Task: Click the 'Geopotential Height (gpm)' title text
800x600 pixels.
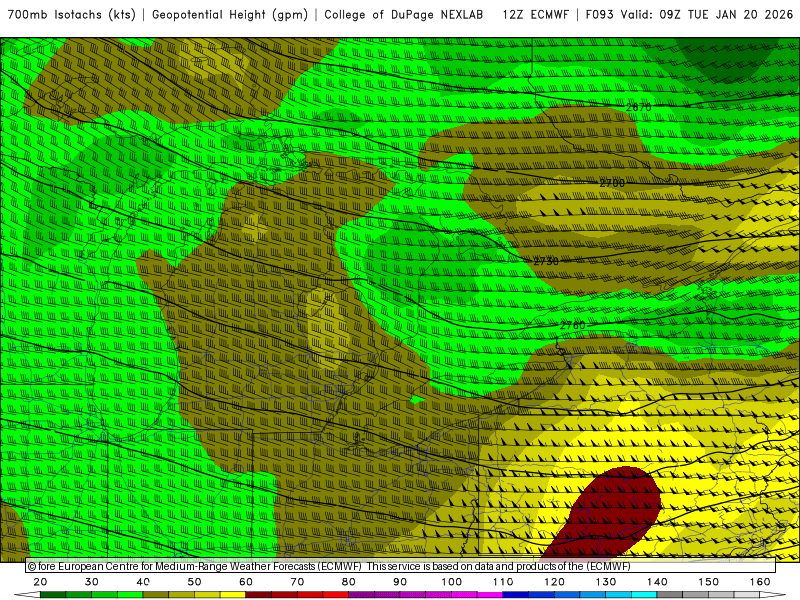Action: point(230,15)
